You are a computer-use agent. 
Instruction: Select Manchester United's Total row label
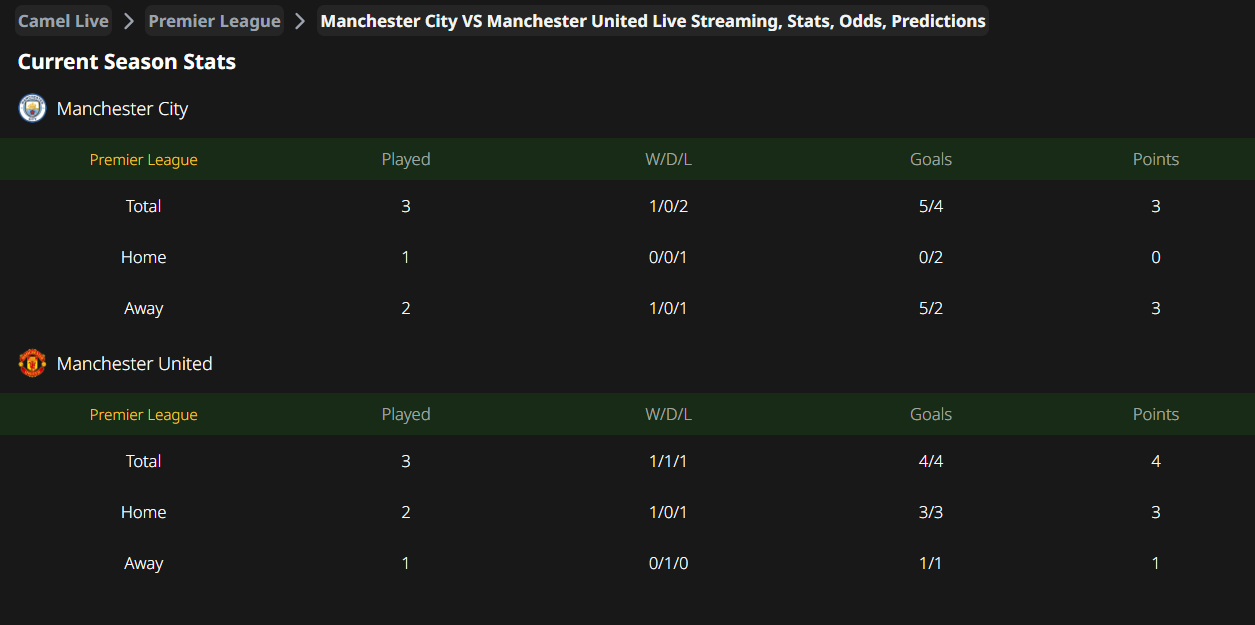tap(143, 461)
